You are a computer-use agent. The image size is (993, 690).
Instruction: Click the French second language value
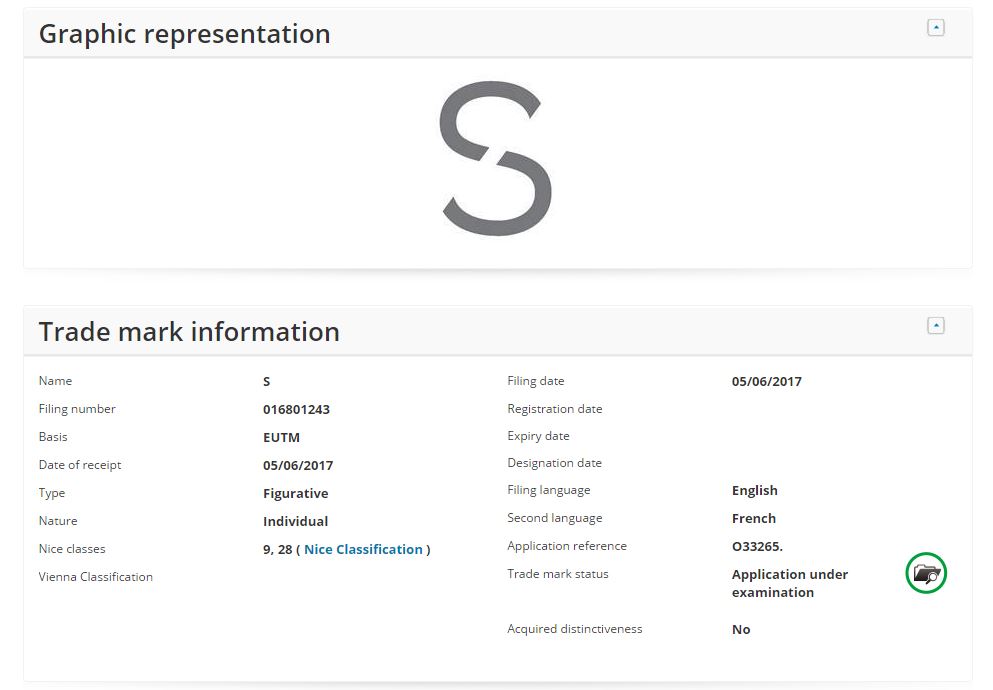753,518
